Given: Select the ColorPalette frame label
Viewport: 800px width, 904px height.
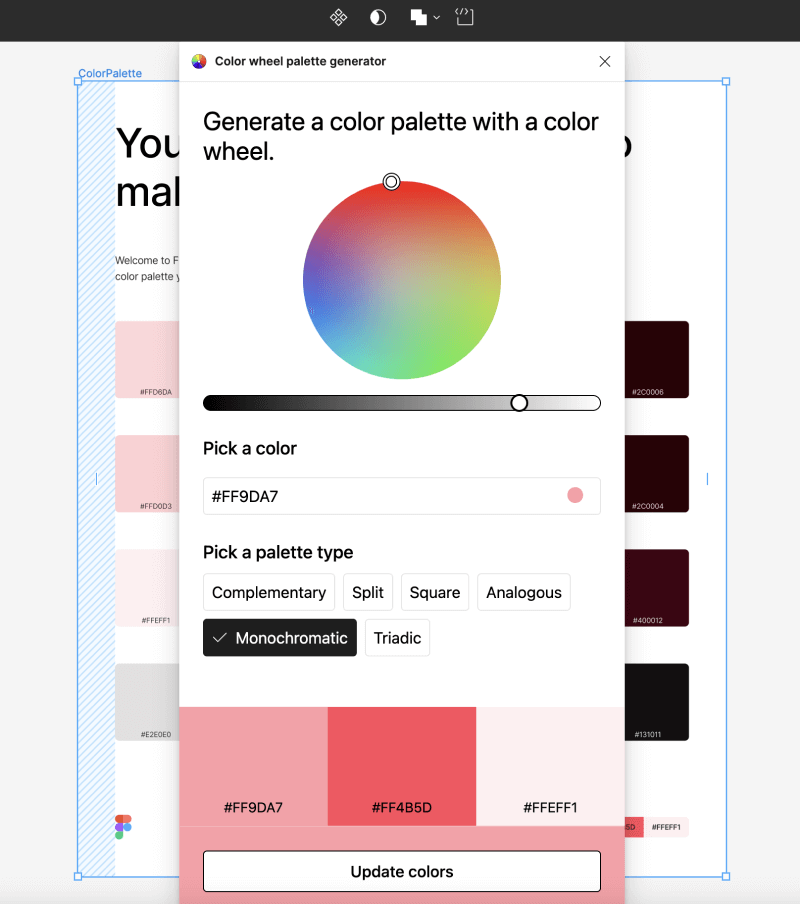Looking at the screenshot, I should click(109, 73).
